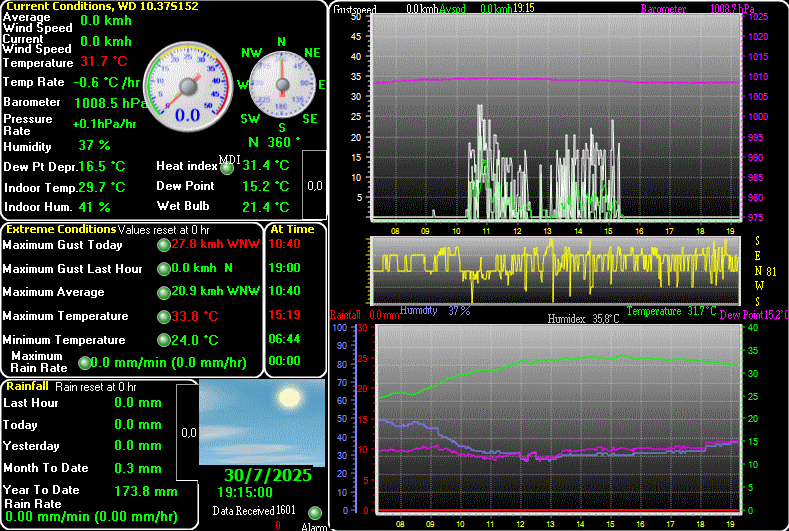Click the wind direction compass dial
This screenshot has height=531, width=789.
tap(282, 85)
